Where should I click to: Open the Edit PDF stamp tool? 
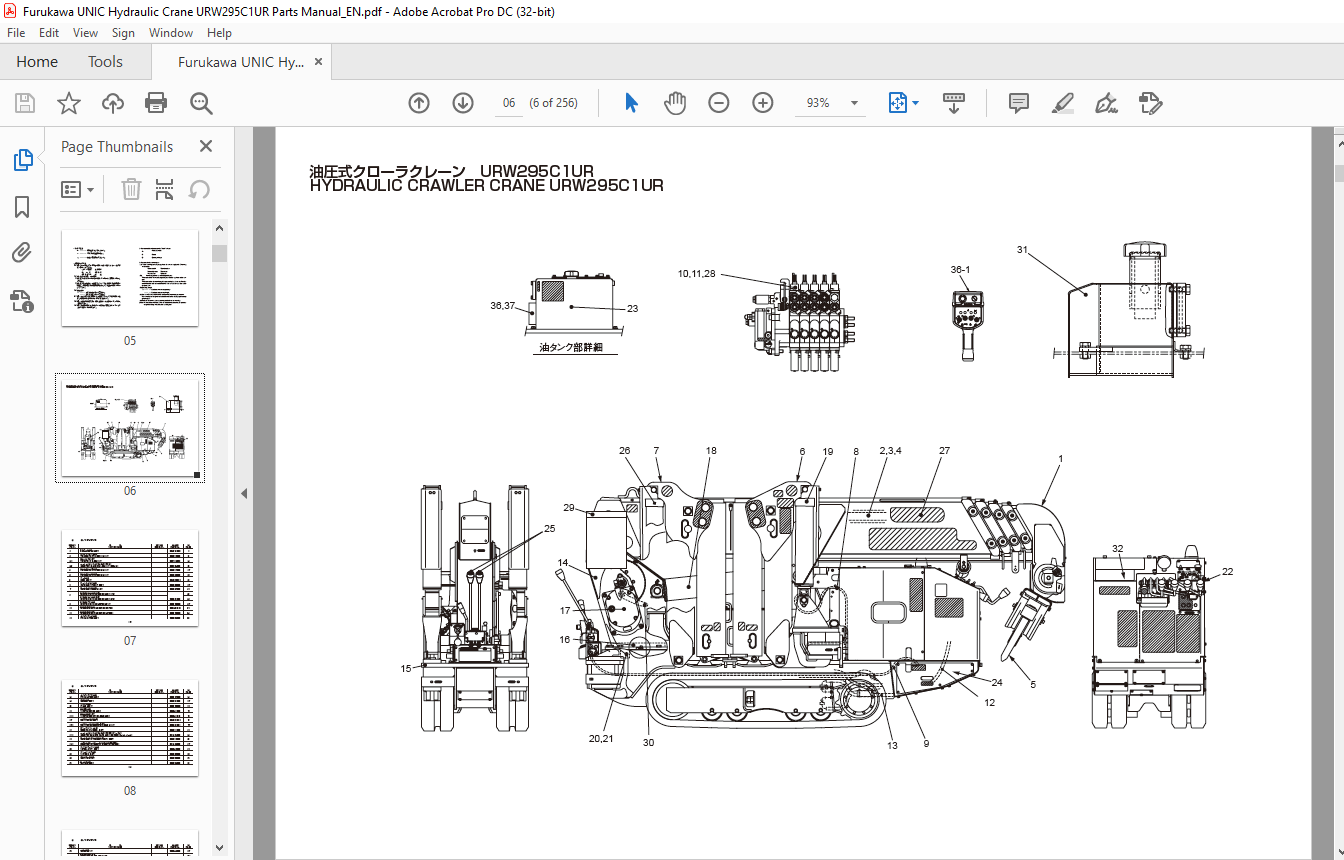pos(1150,103)
